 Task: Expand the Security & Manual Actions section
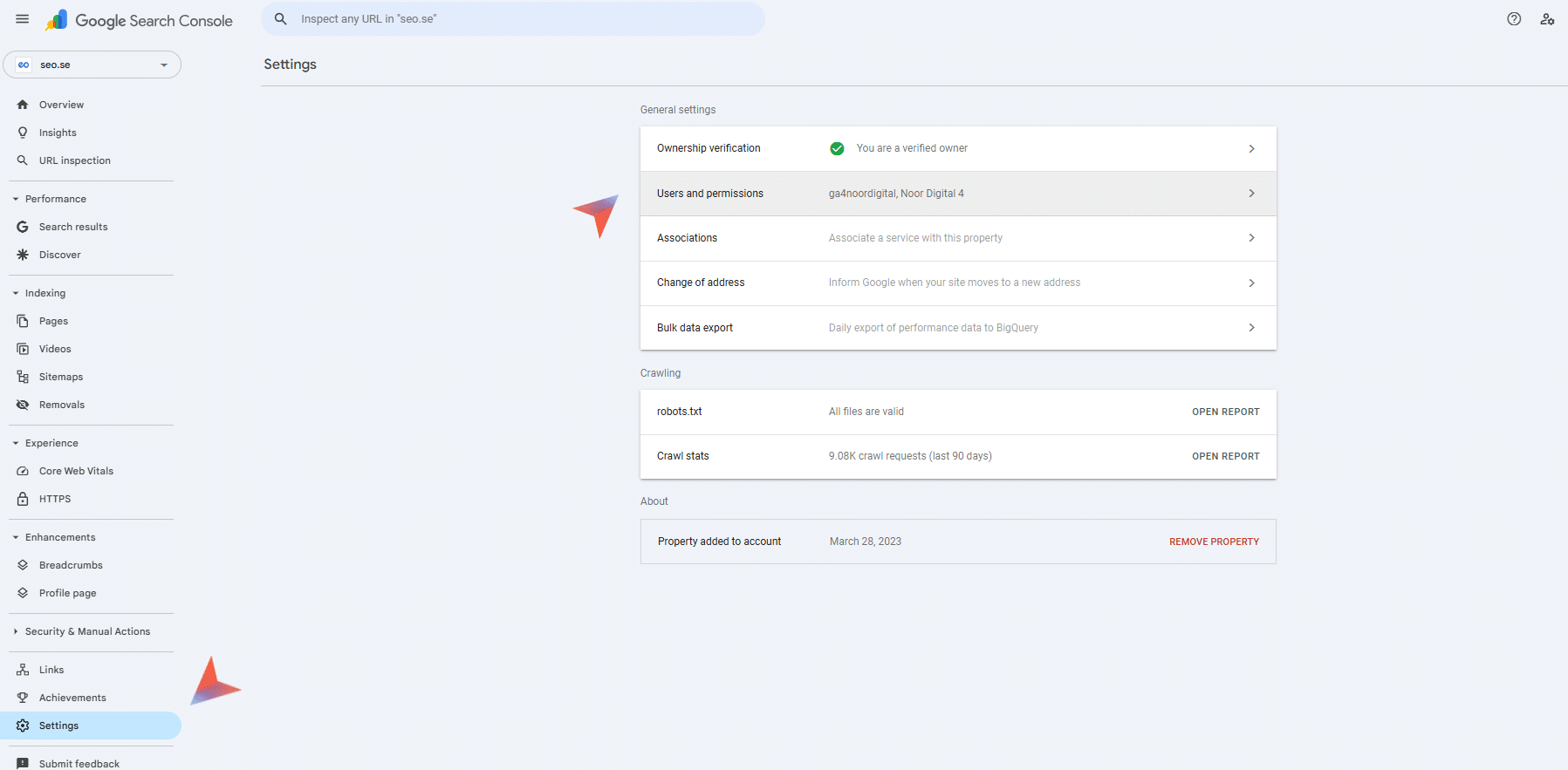(x=16, y=631)
